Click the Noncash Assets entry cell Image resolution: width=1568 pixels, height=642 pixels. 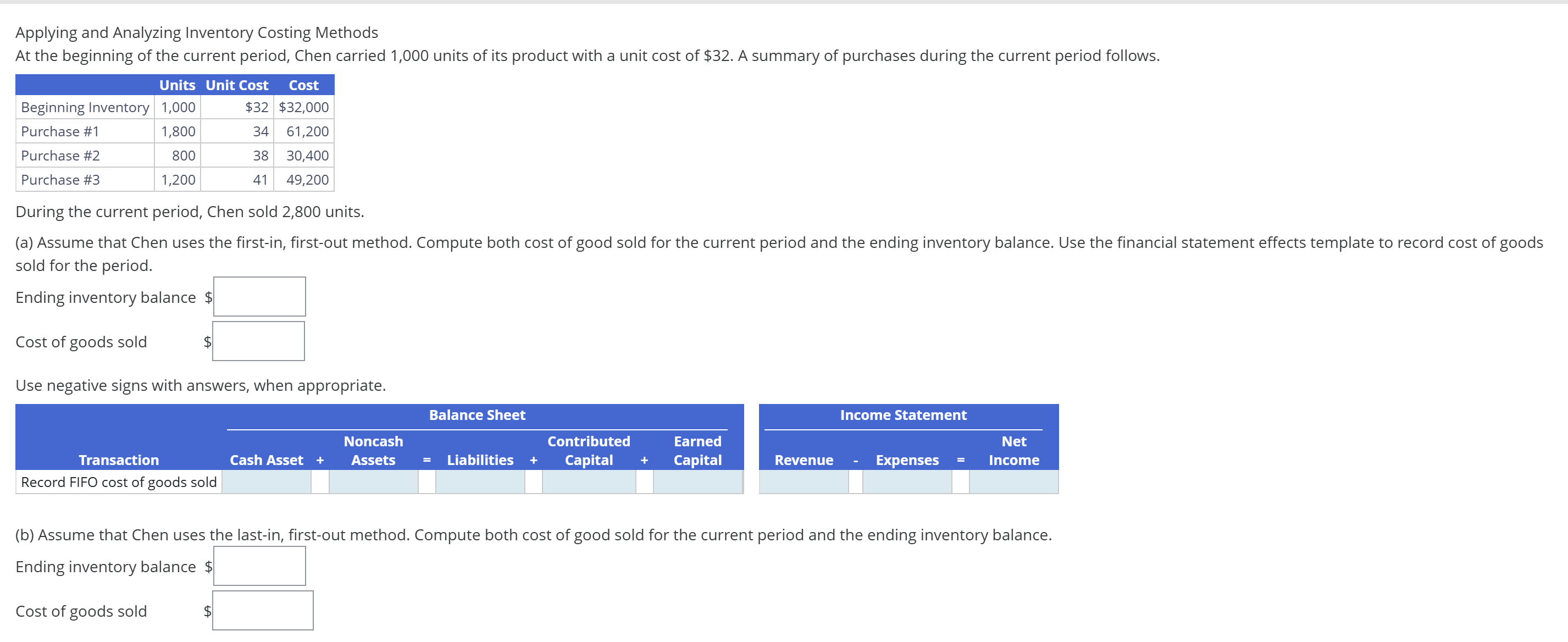click(373, 482)
